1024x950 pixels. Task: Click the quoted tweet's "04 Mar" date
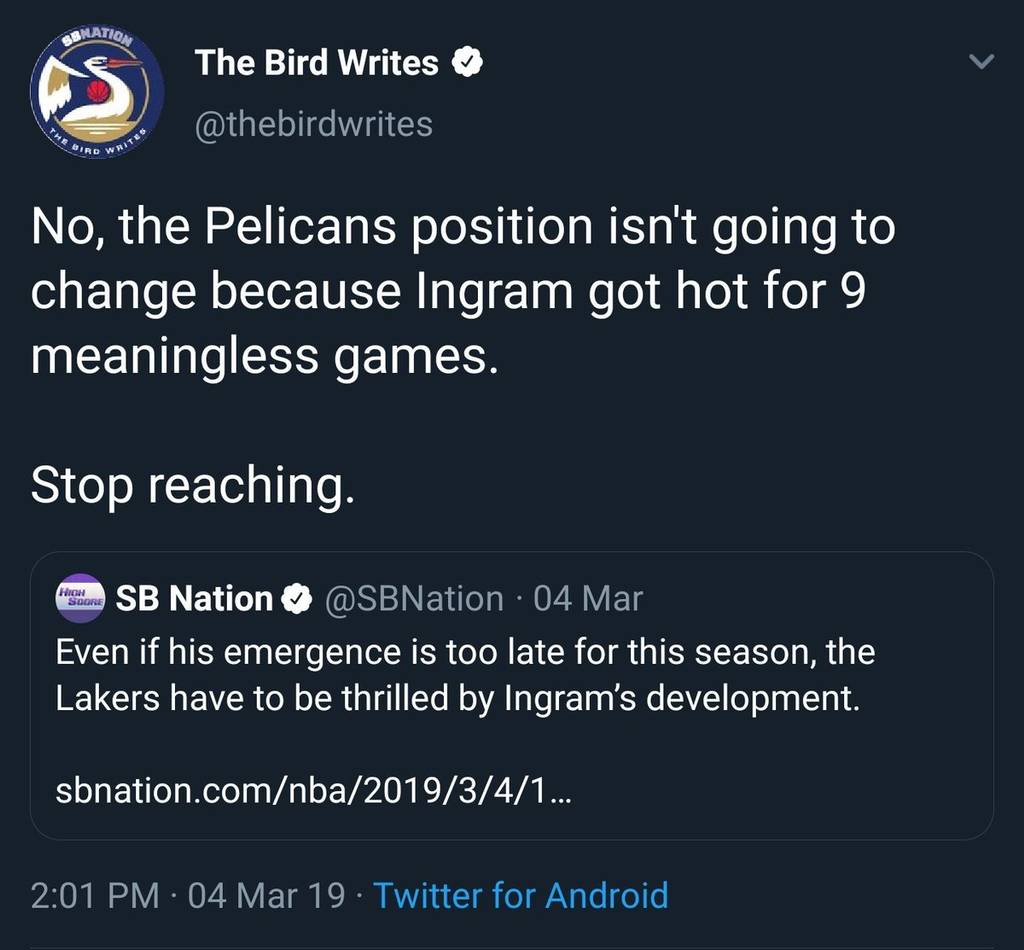[x=588, y=599]
